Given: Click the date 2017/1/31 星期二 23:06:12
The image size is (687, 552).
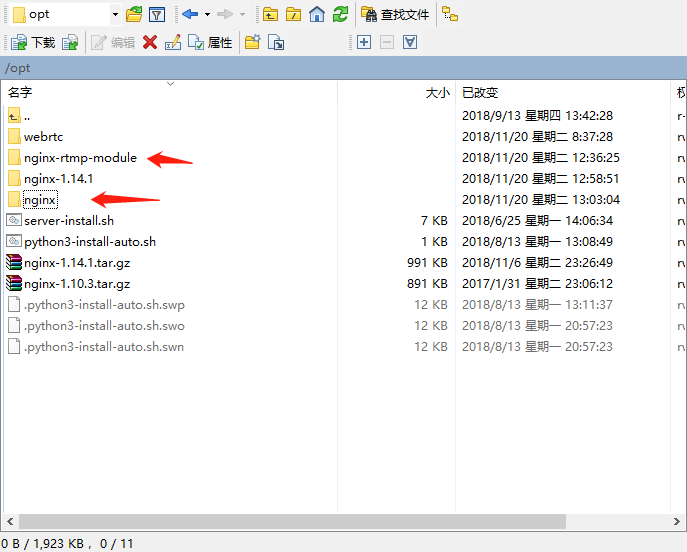Looking at the screenshot, I should click(x=538, y=284).
